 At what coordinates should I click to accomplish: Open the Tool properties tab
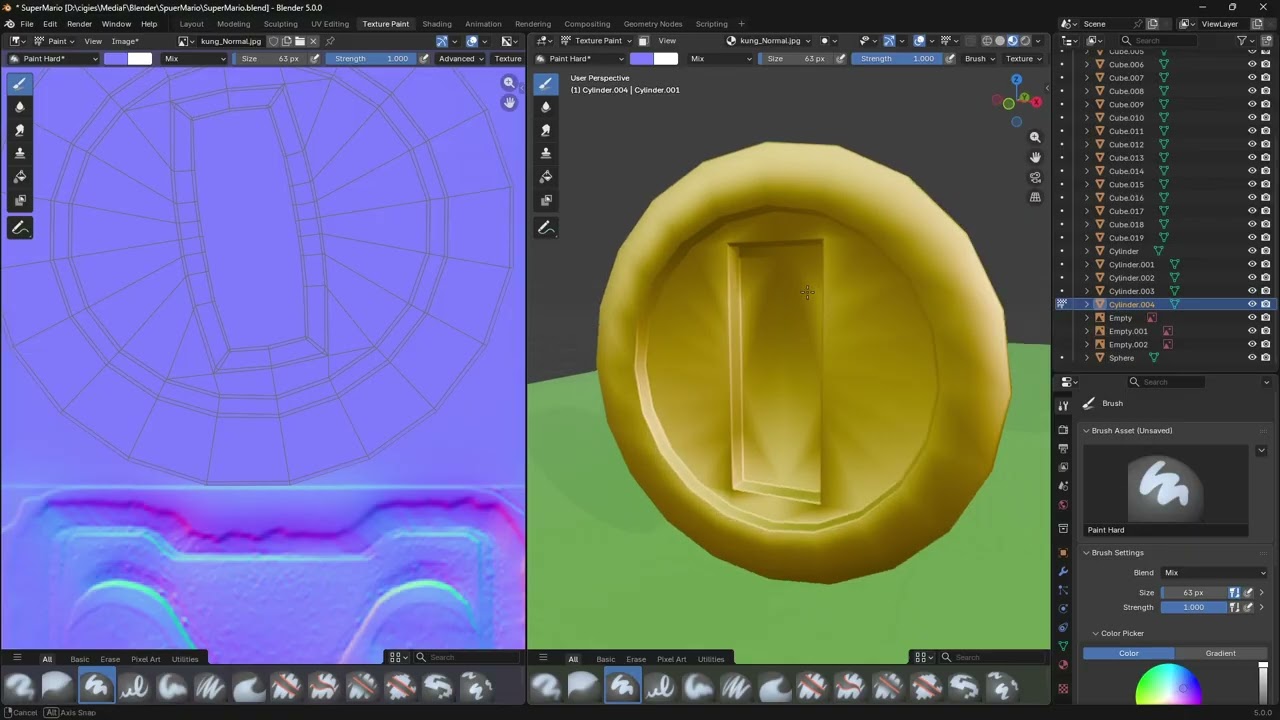(x=1063, y=405)
